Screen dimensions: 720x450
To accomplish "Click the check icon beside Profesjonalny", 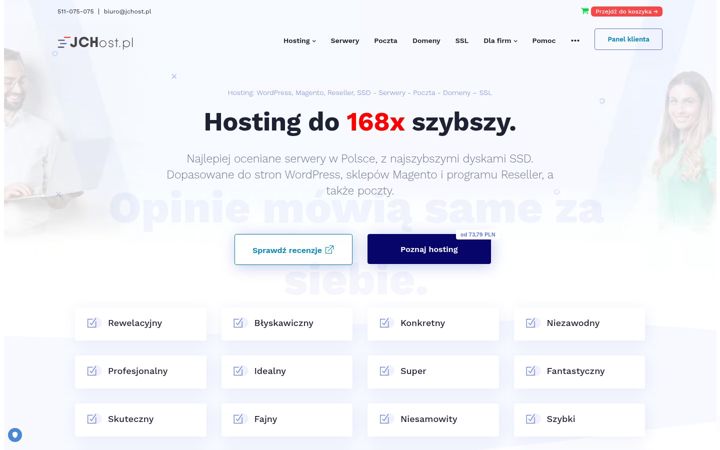I will (92, 371).
